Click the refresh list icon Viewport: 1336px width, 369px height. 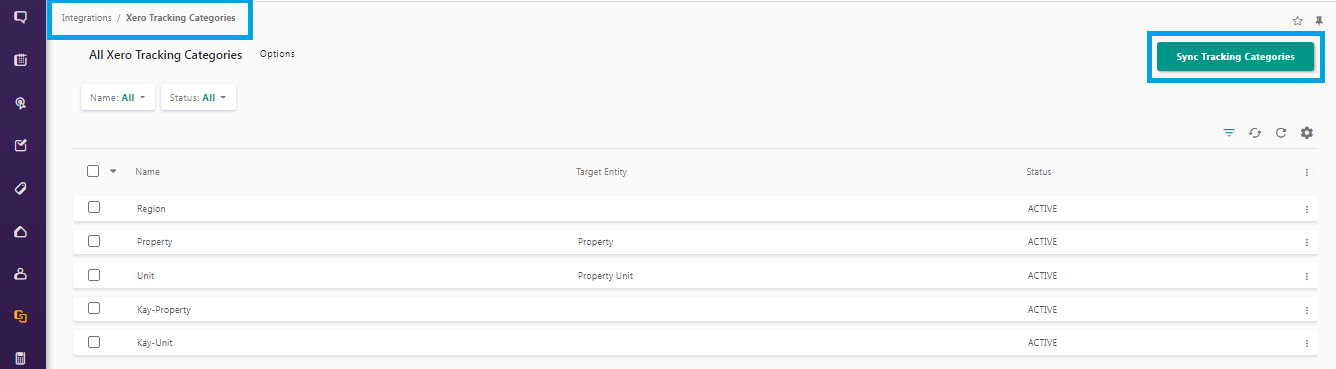pyautogui.click(x=1280, y=133)
